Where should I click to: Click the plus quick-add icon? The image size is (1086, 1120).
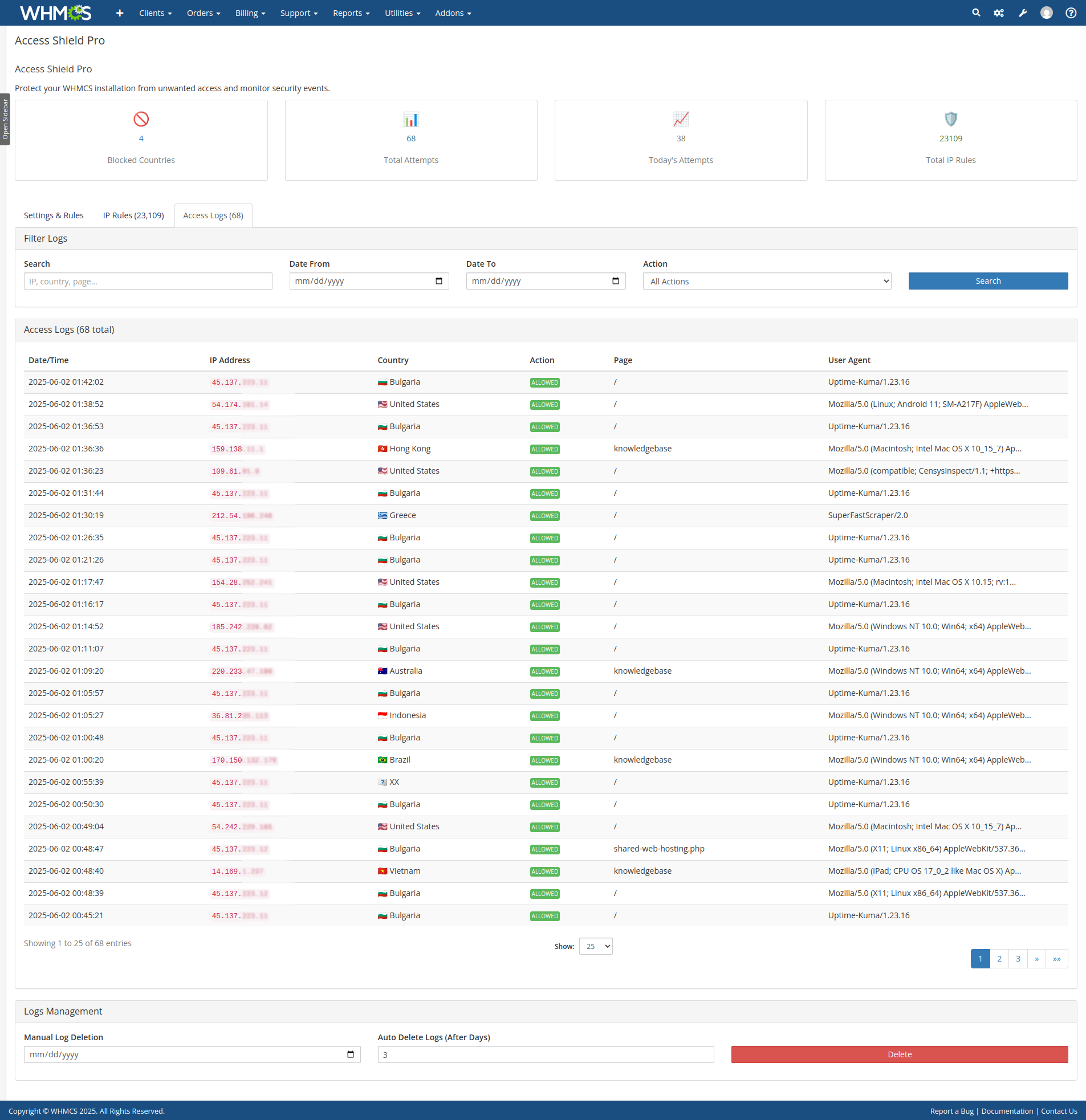pyautogui.click(x=120, y=13)
